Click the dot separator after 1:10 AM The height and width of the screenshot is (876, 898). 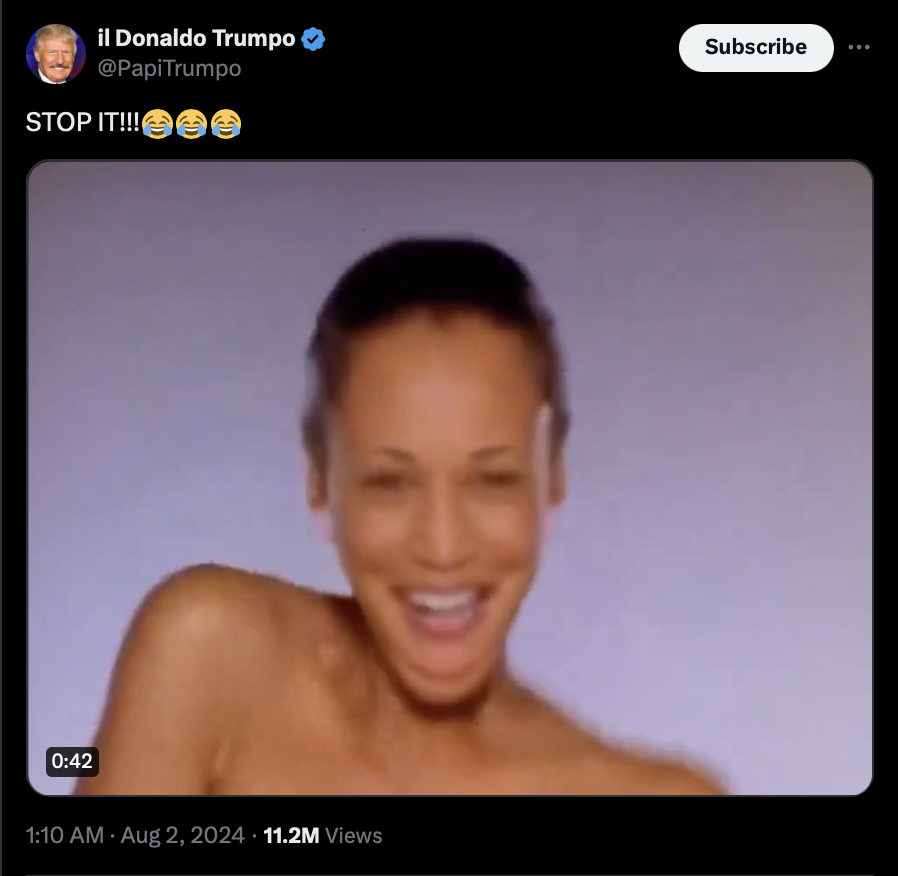click(x=113, y=836)
